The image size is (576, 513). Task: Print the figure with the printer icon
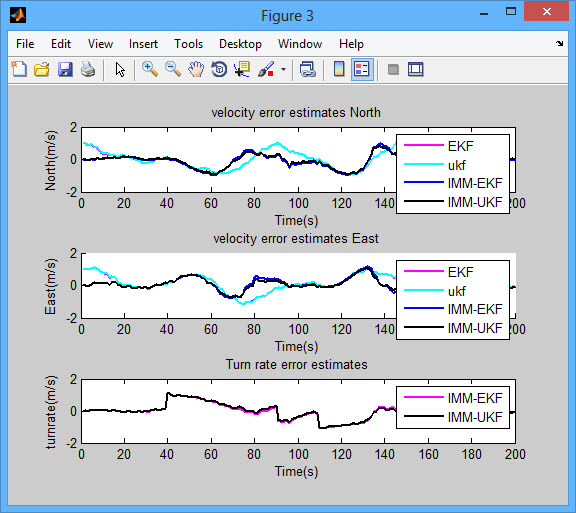88,69
